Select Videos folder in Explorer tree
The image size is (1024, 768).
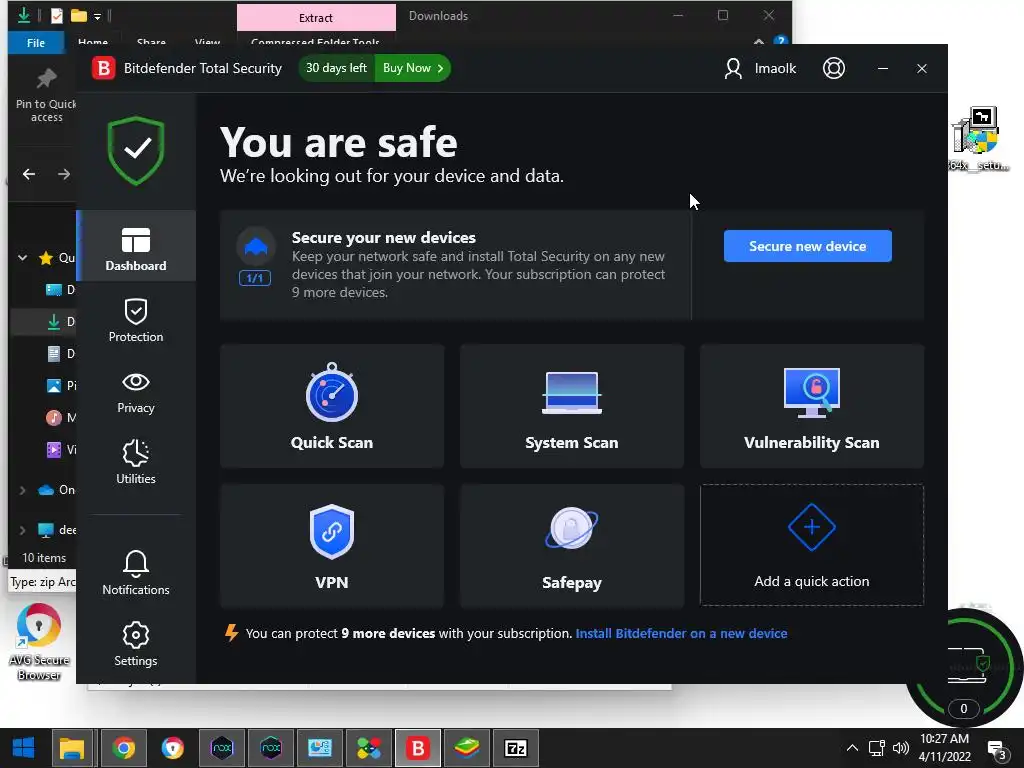pos(61,449)
